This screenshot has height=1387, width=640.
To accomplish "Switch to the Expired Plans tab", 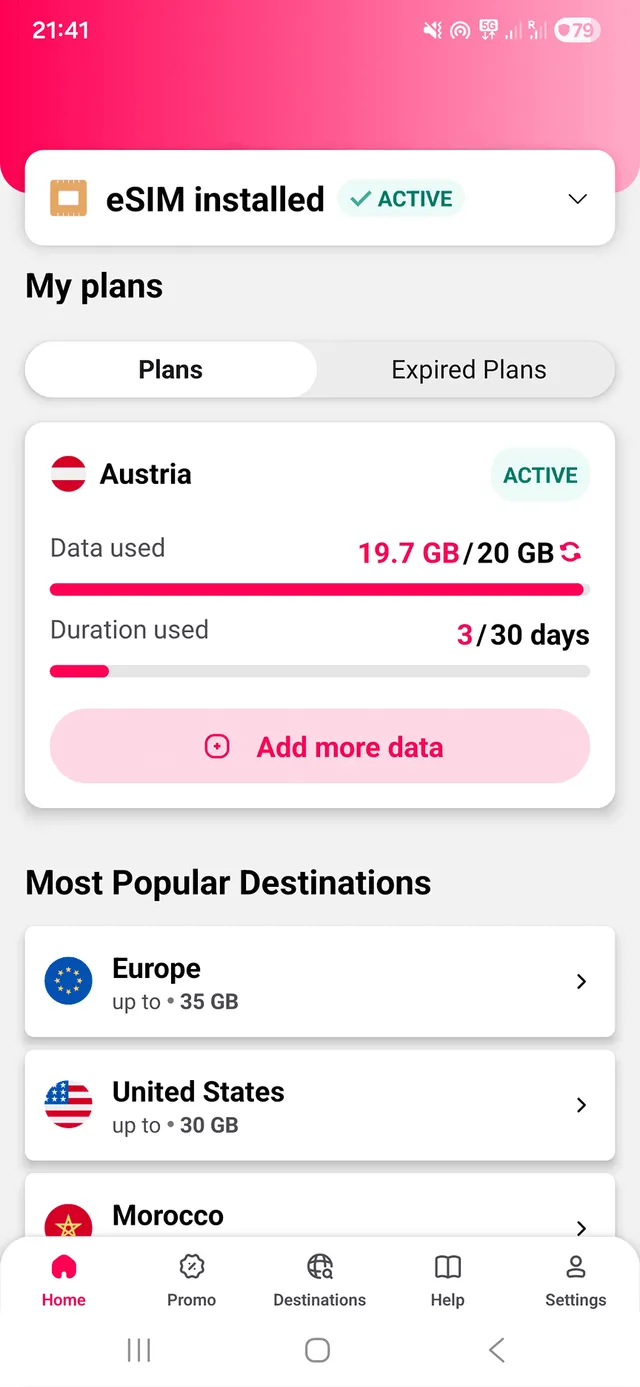I will click(x=468, y=369).
